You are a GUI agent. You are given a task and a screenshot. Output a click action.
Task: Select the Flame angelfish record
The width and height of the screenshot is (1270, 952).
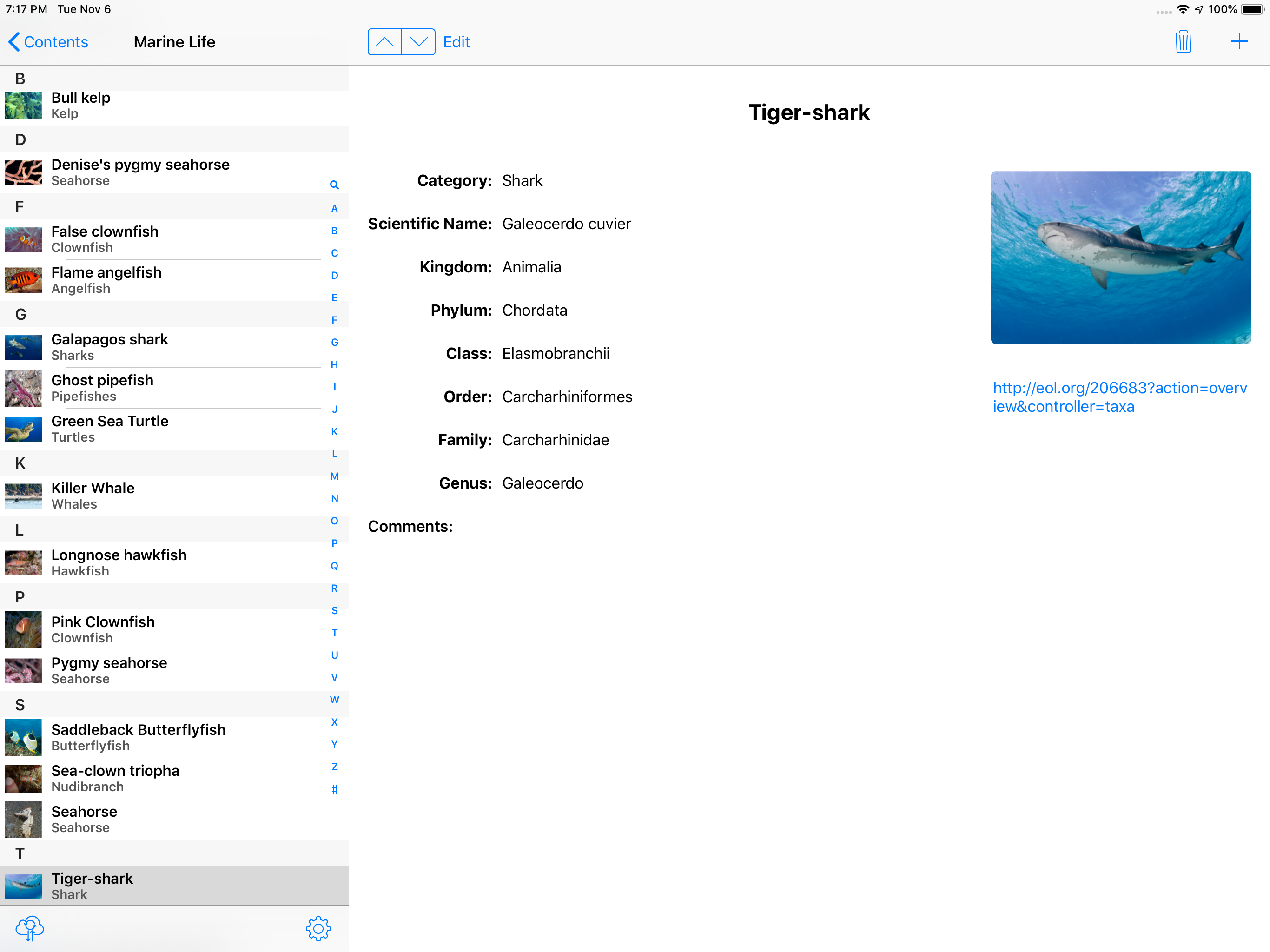pyautogui.click(x=172, y=280)
